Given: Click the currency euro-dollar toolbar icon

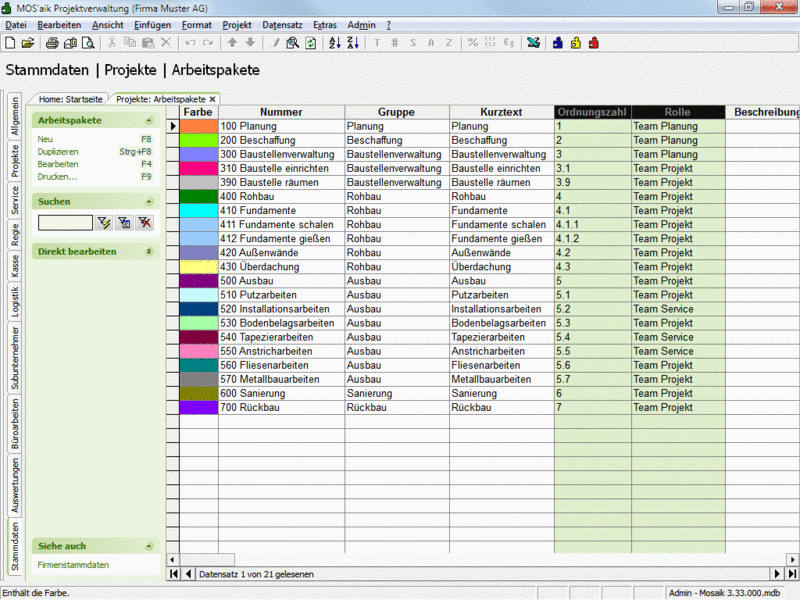Looking at the screenshot, I should click(509, 43).
